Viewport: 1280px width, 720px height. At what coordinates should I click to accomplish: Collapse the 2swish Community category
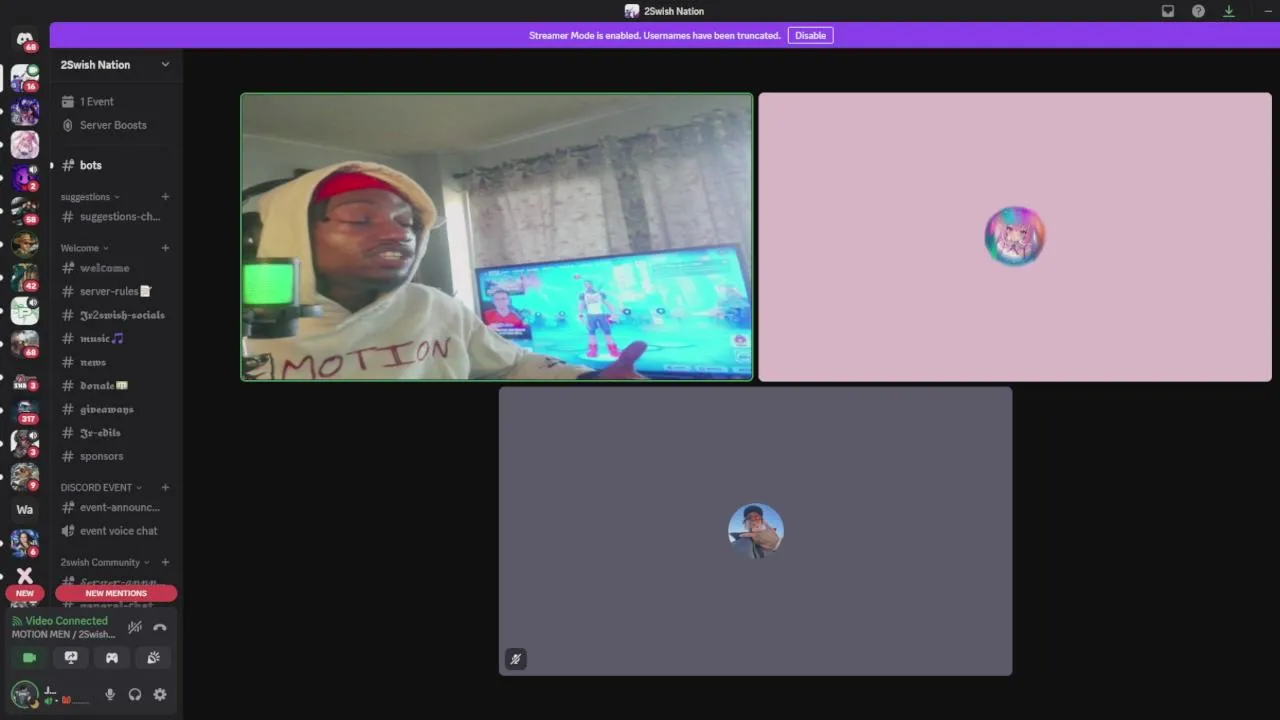[x=105, y=562]
